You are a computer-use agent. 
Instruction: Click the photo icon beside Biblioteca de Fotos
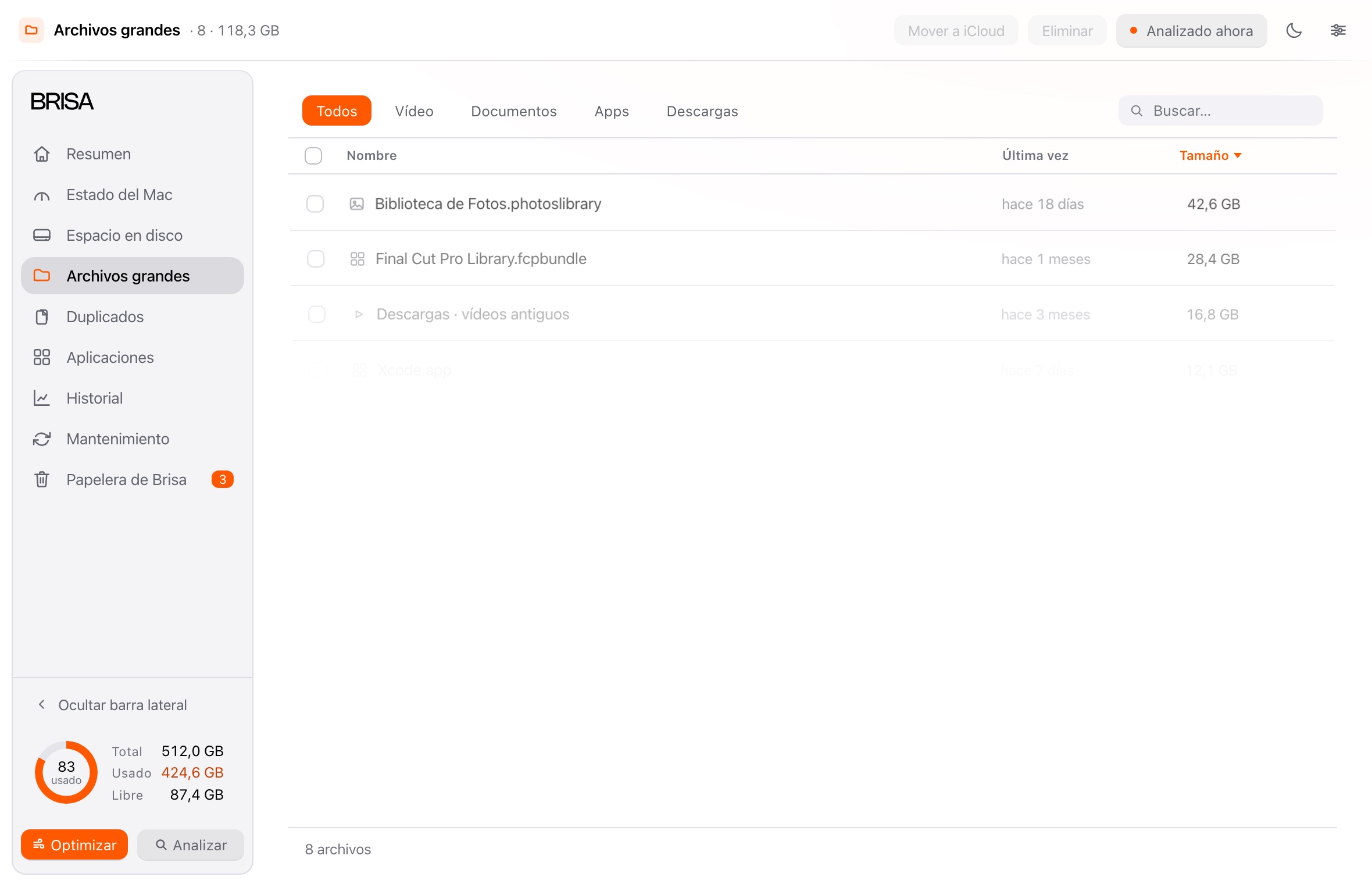pos(356,204)
